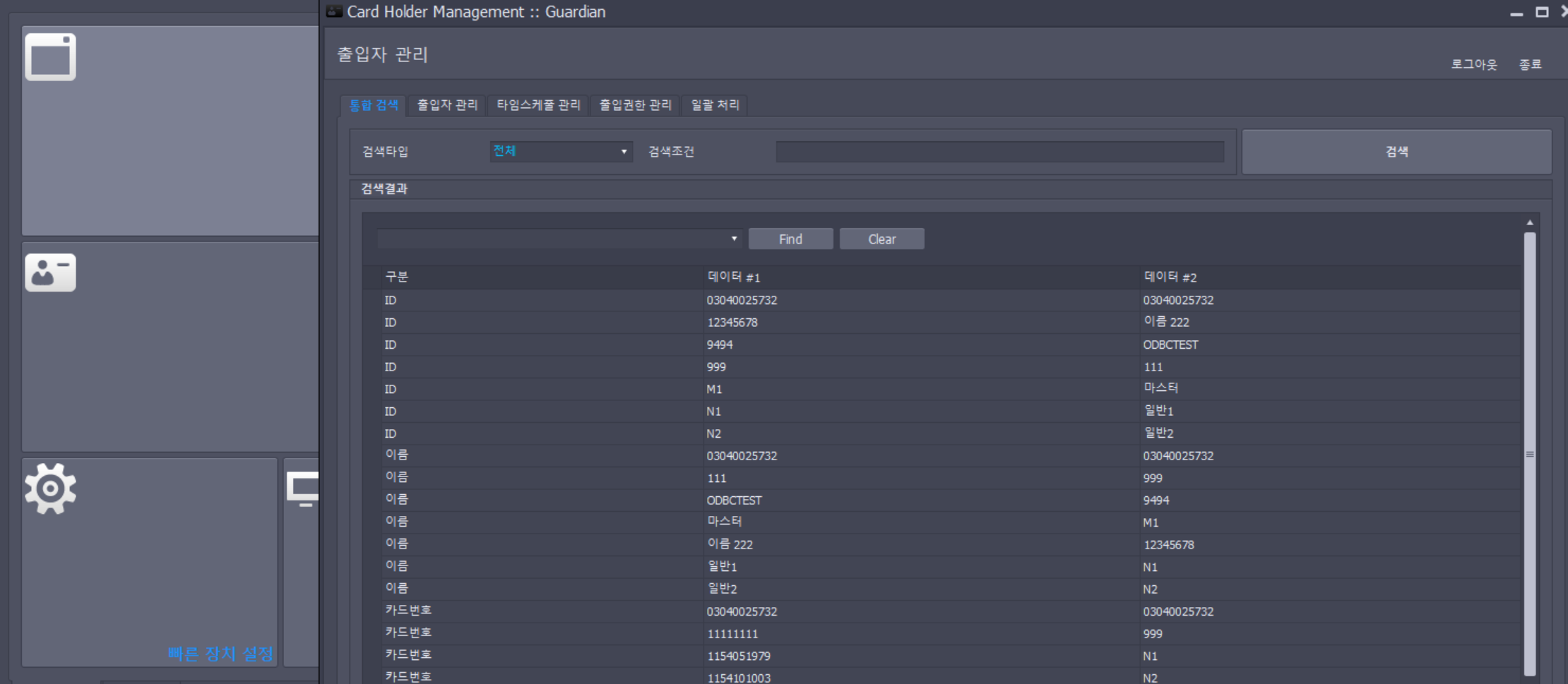Select the ODBCTEST row with ID 9494
Screen dimensions: 1568x684
[942, 344]
